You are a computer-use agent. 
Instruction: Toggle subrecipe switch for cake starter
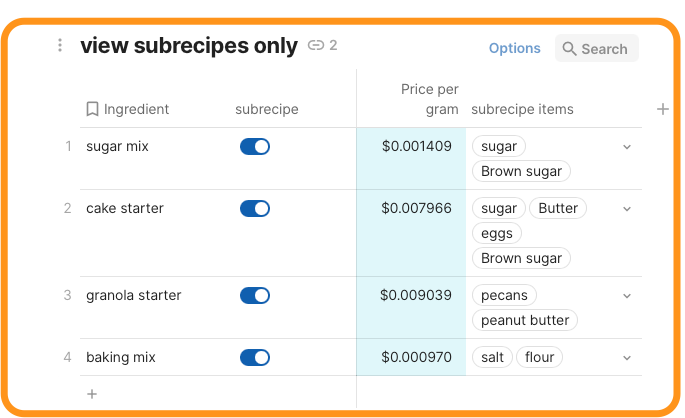point(255,209)
